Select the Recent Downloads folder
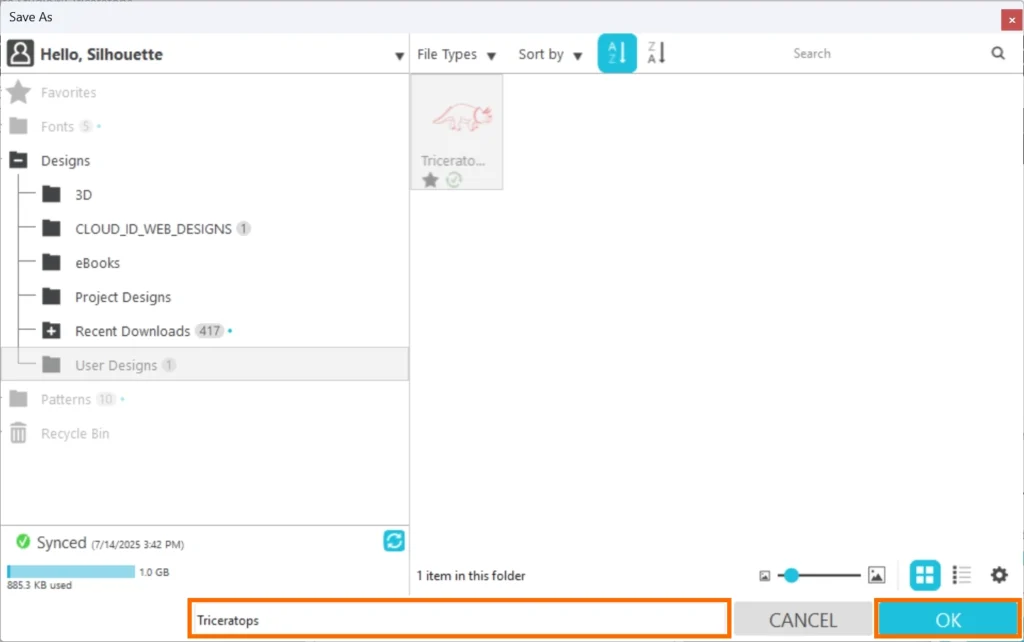The image size is (1024, 642). tap(132, 331)
